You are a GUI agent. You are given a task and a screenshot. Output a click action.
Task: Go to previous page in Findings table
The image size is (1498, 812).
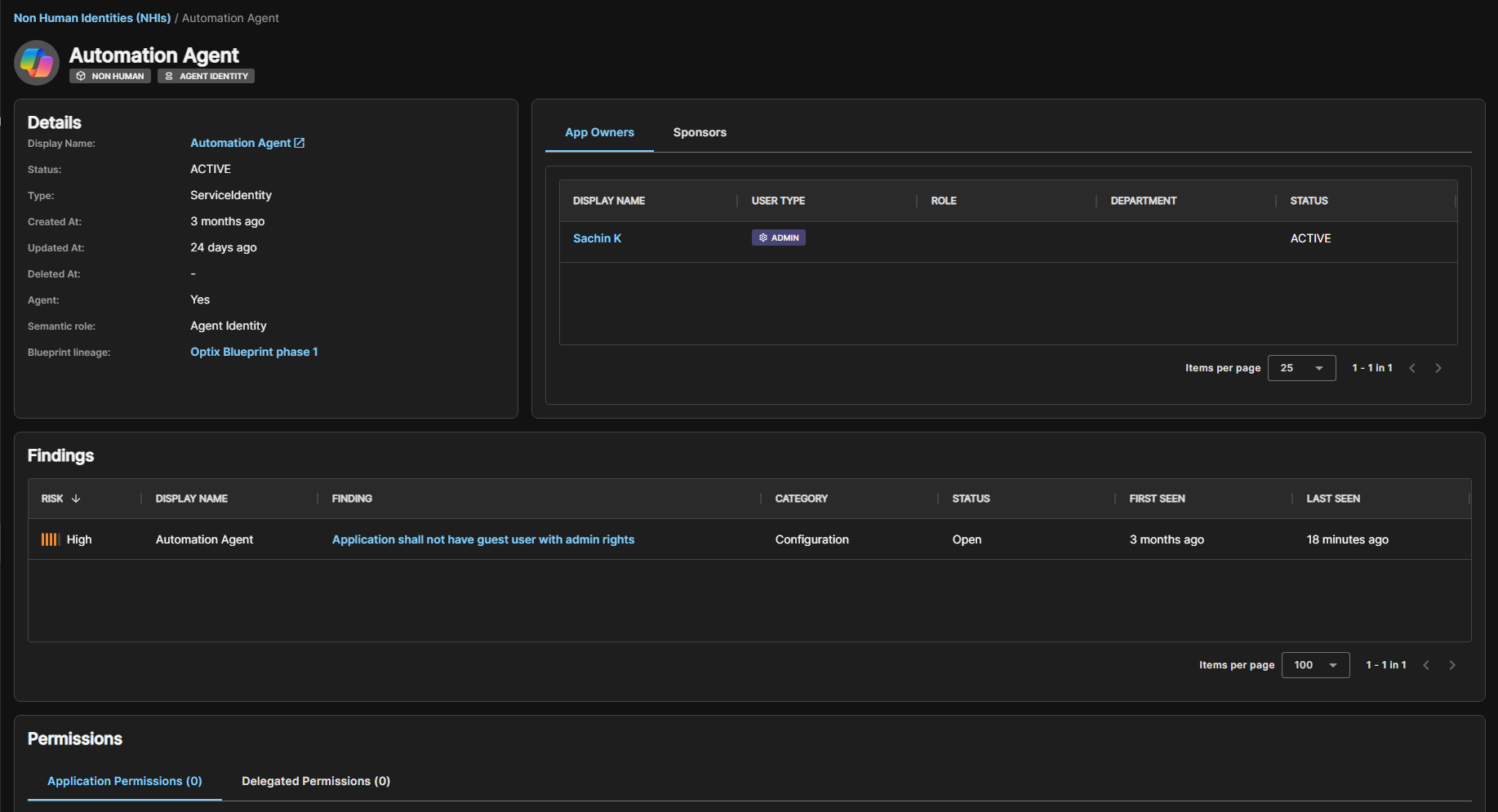pos(1426,665)
